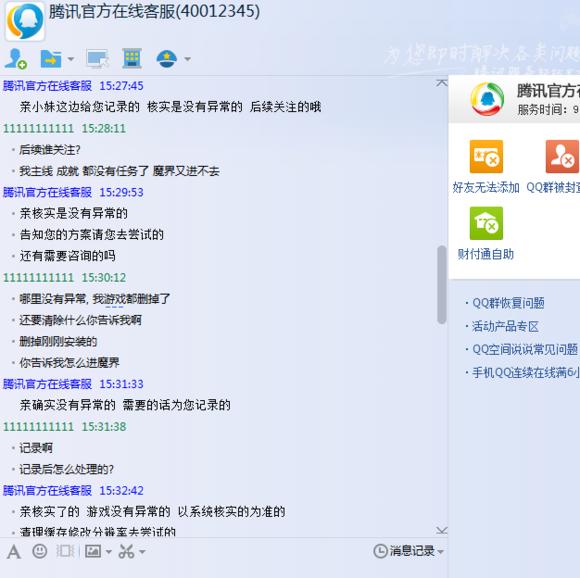Click message 删掉刚刚安装的
Image resolution: width=580 pixels, height=578 pixels.
(x=58, y=341)
